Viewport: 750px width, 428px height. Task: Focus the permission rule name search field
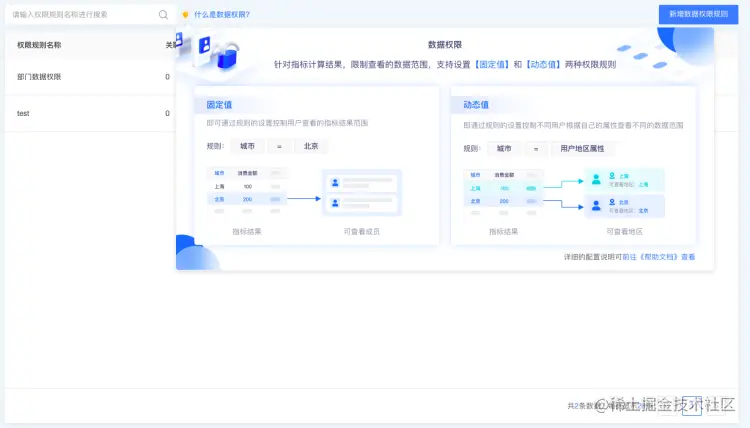(x=90, y=15)
